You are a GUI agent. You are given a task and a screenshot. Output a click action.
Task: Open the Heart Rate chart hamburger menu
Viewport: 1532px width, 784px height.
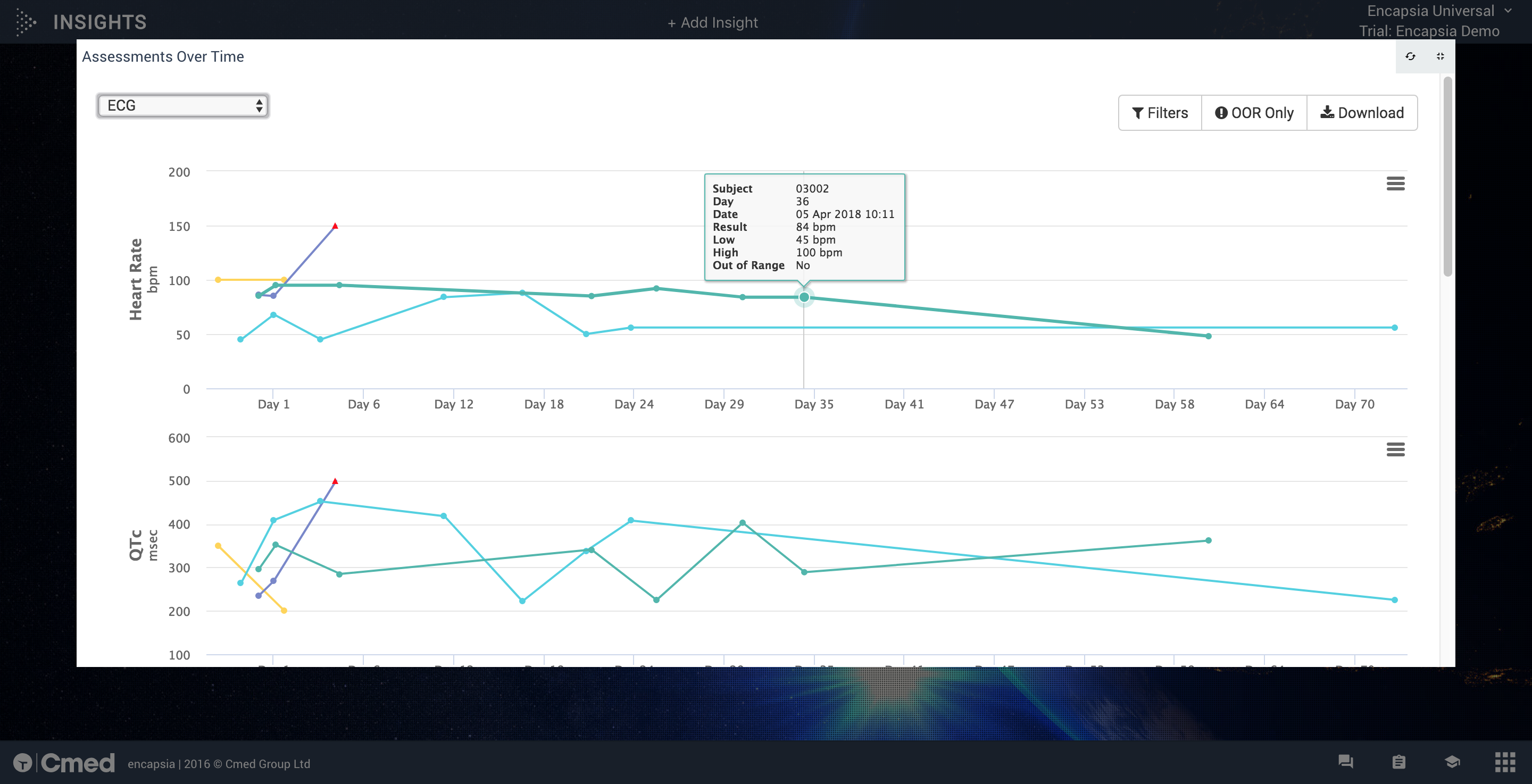coord(1395,183)
